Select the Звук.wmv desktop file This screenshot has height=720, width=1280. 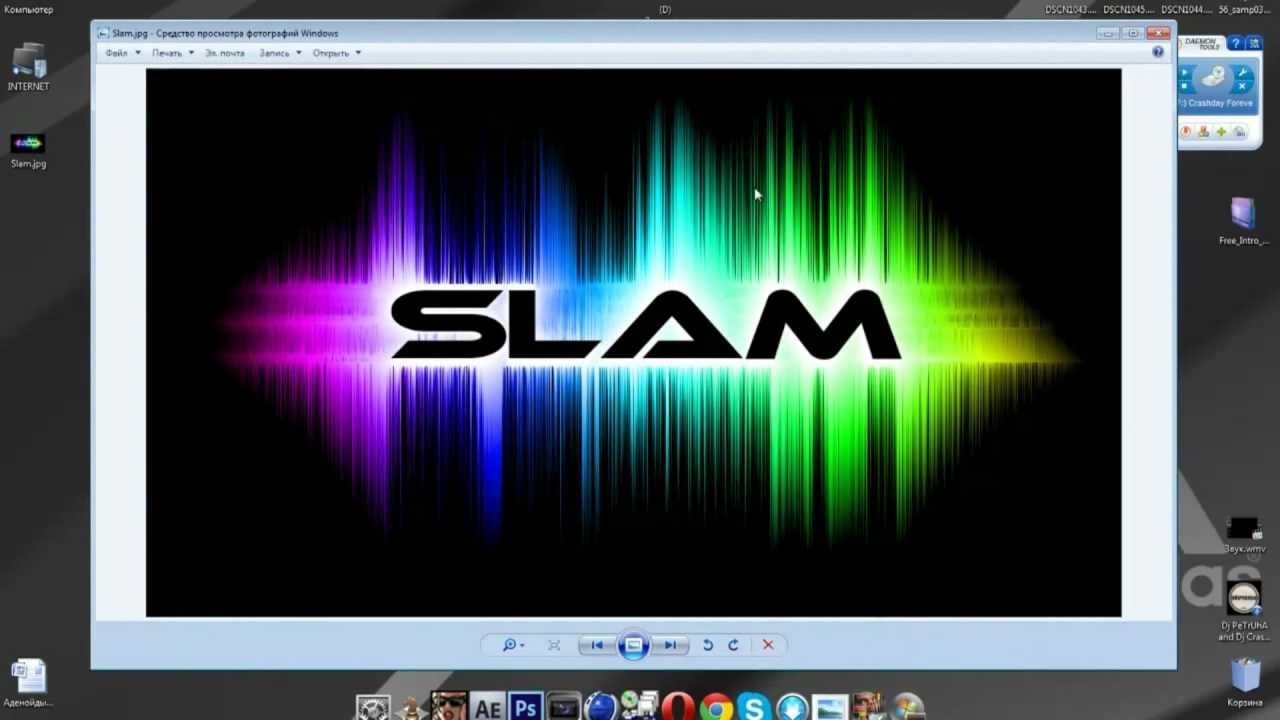pyautogui.click(x=1244, y=535)
